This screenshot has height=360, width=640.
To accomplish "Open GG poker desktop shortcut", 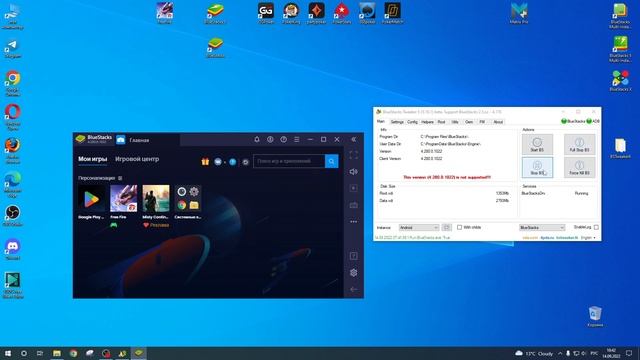I will 266,13.
